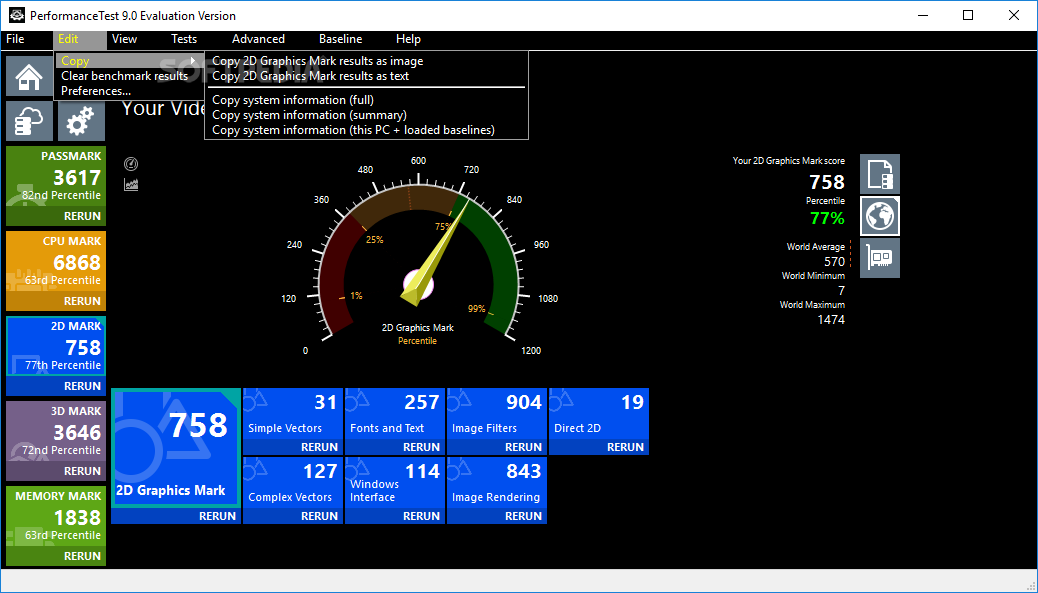This screenshot has width=1038, height=593.
Task: Select the large 2D Graphics Mark tile
Action: pos(176,448)
